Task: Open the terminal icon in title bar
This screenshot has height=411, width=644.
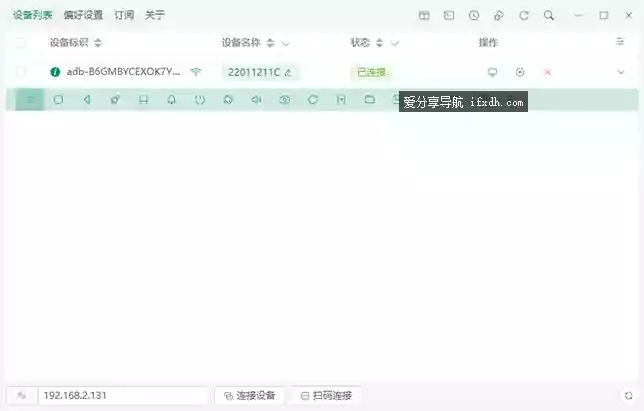Action: 449,16
